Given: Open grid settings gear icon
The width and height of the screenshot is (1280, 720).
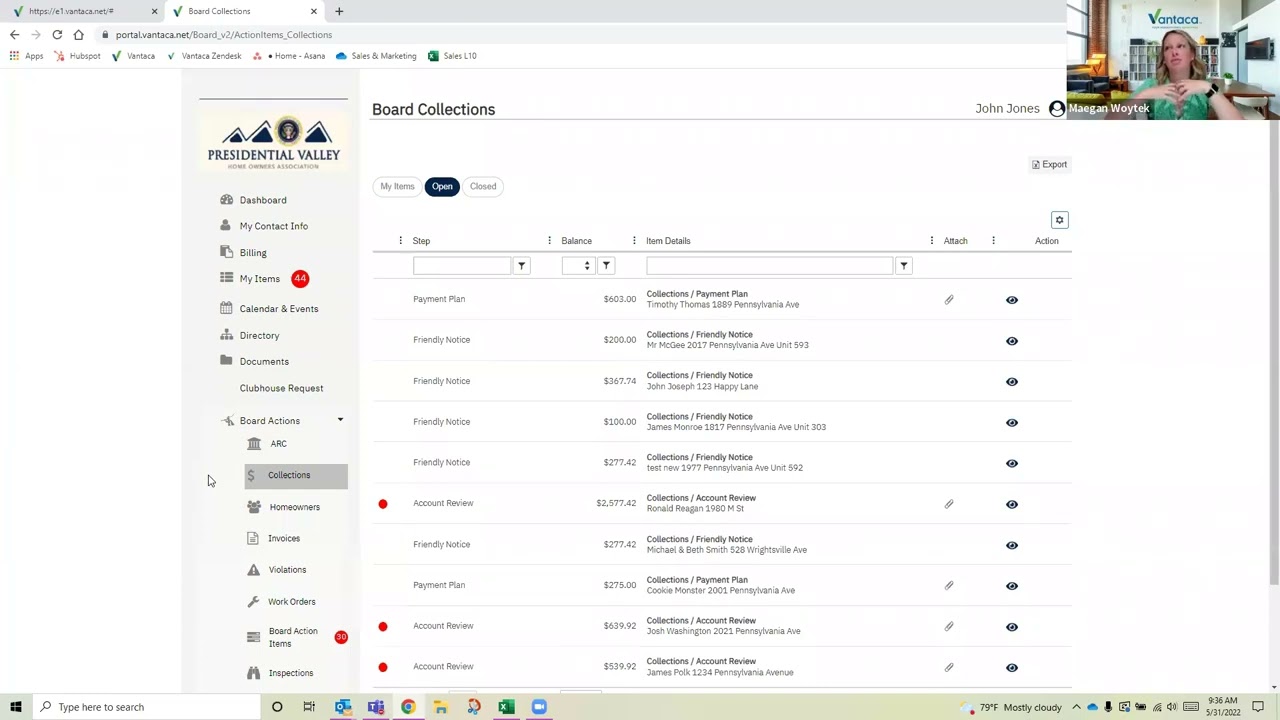Looking at the screenshot, I should click(x=1060, y=220).
